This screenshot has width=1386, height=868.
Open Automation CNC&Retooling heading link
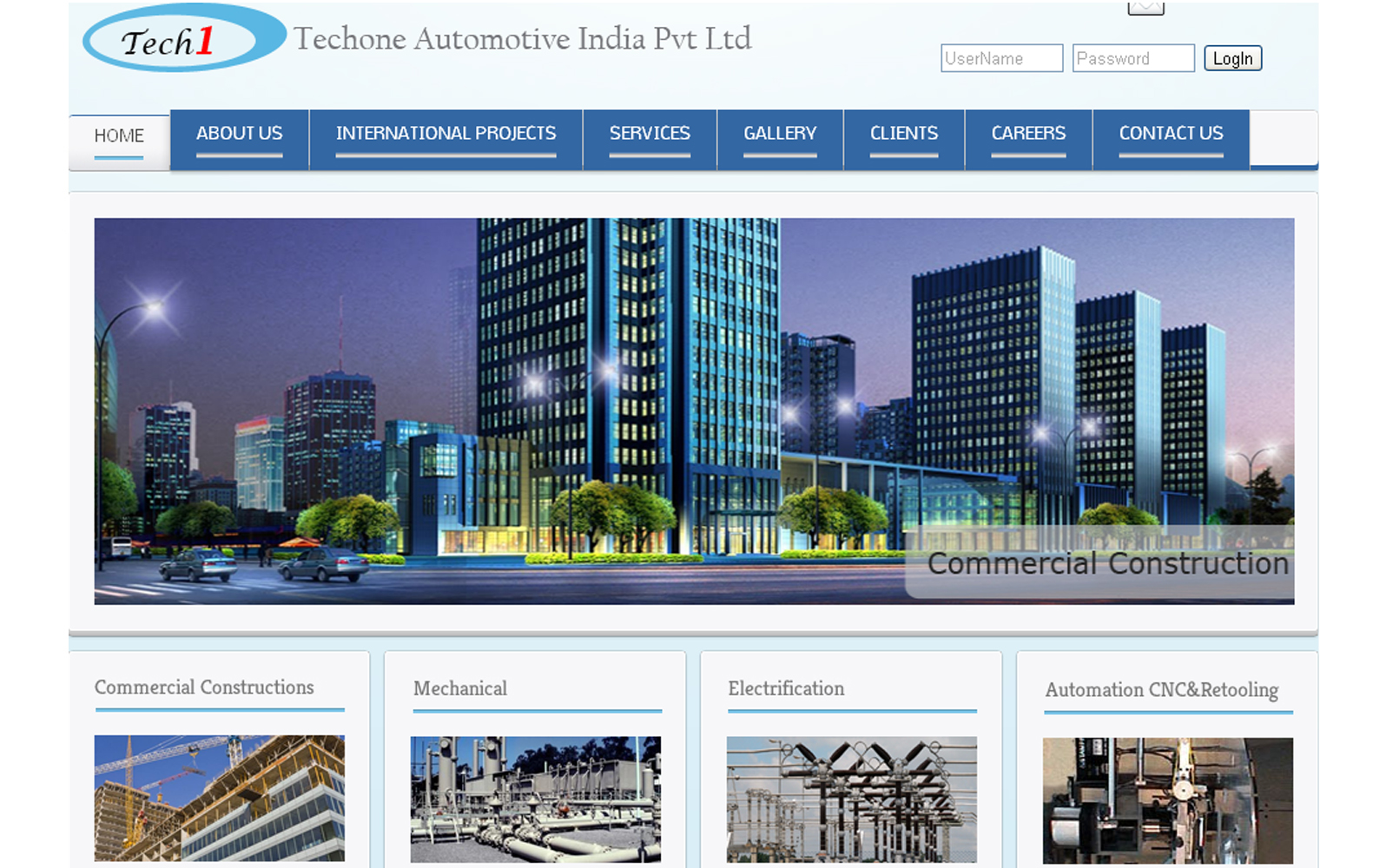[1162, 690]
